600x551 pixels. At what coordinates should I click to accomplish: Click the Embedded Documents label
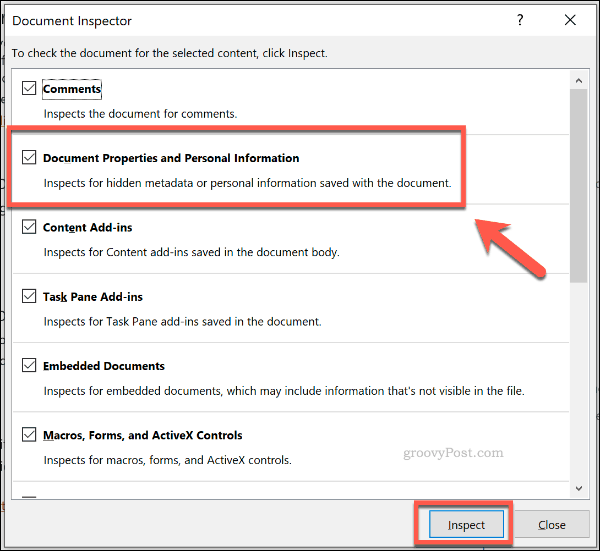tap(104, 366)
